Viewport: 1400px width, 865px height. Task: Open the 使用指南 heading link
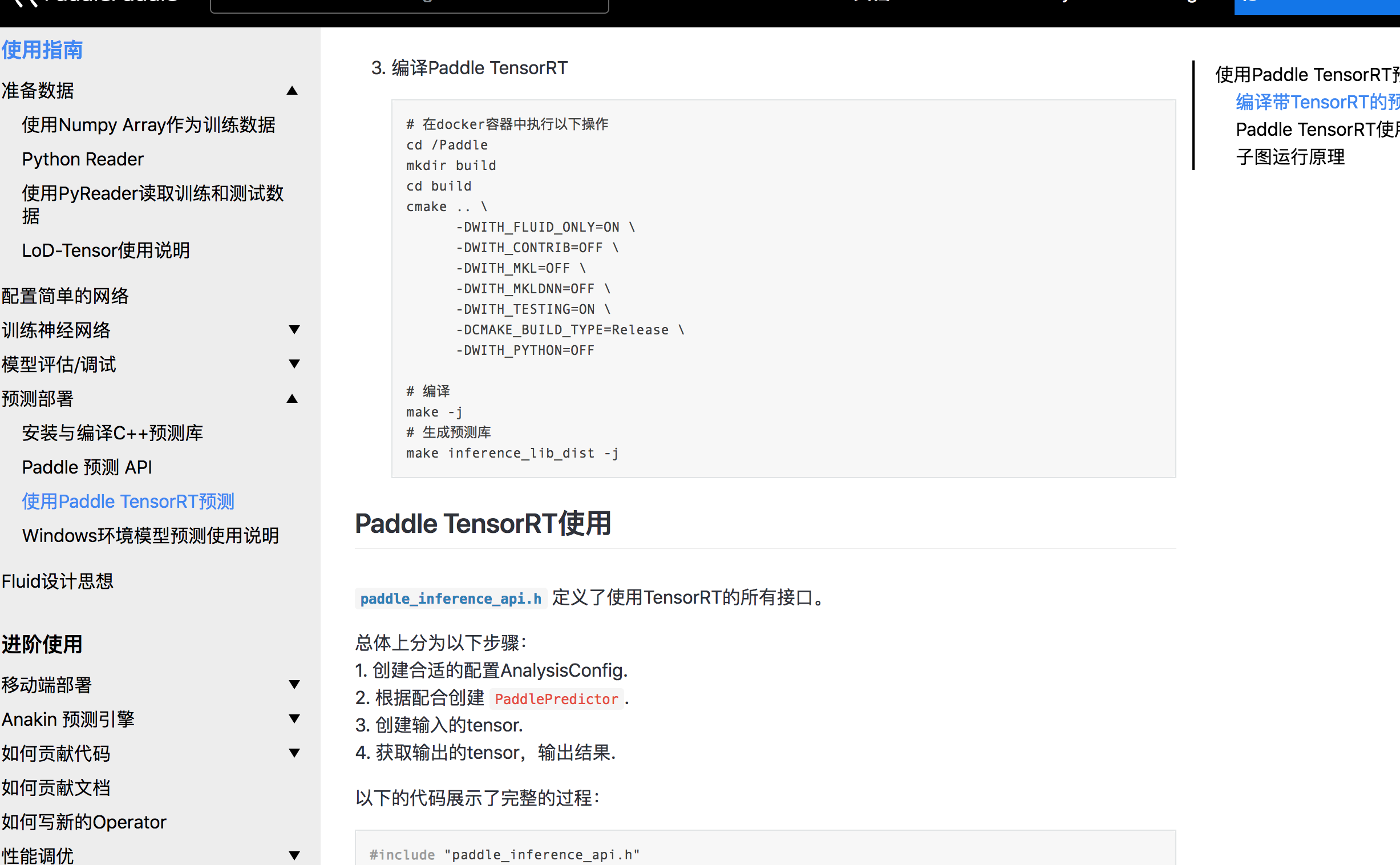tap(42, 50)
